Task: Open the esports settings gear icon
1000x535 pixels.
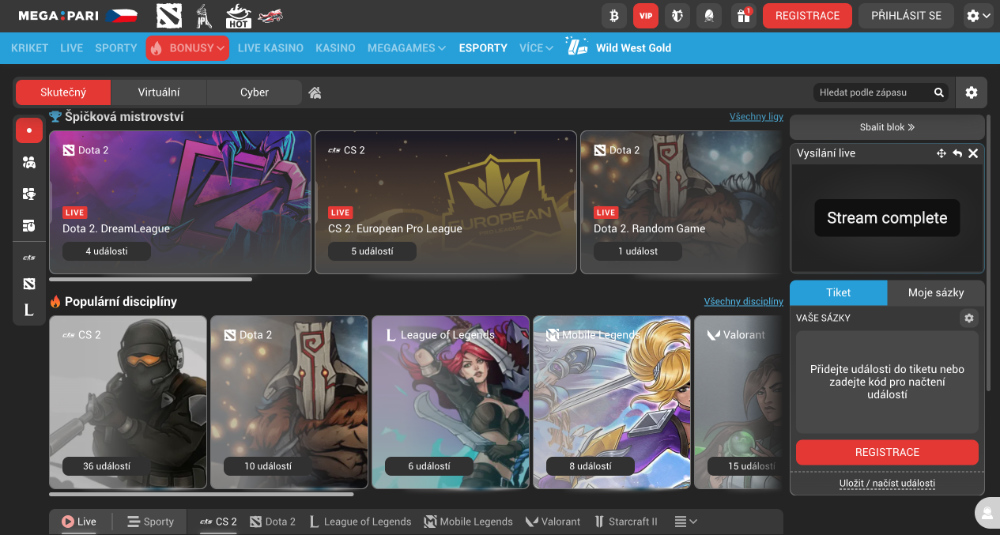Action: pyautogui.click(x=971, y=92)
